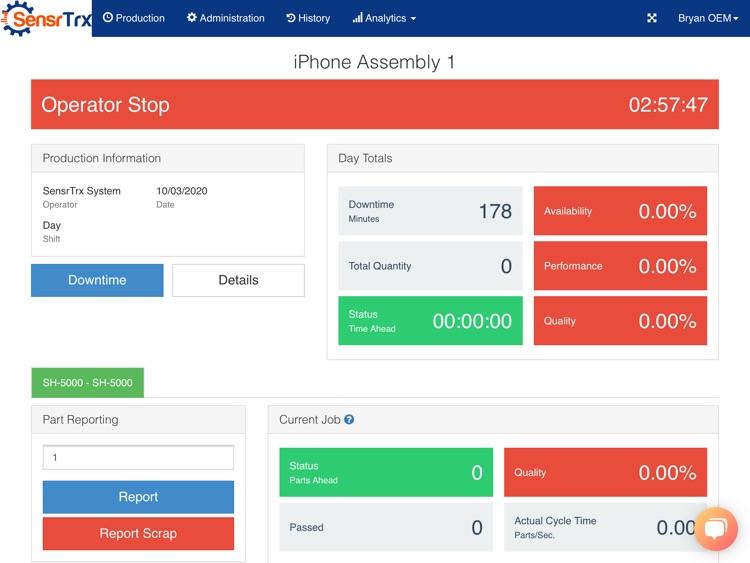Toggle fullscreen with the expand icon
The height and width of the screenshot is (563, 750).
coord(651,18)
